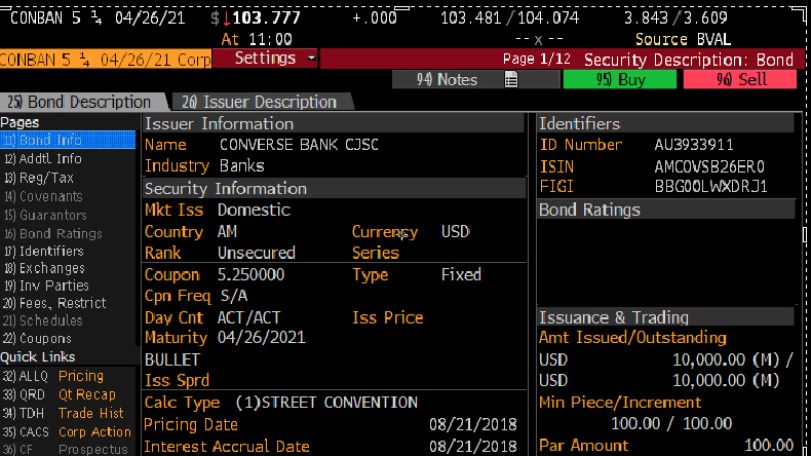Open Identifiers page in sidebar
This screenshot has width=811, height=456.
tap(43, 251)
